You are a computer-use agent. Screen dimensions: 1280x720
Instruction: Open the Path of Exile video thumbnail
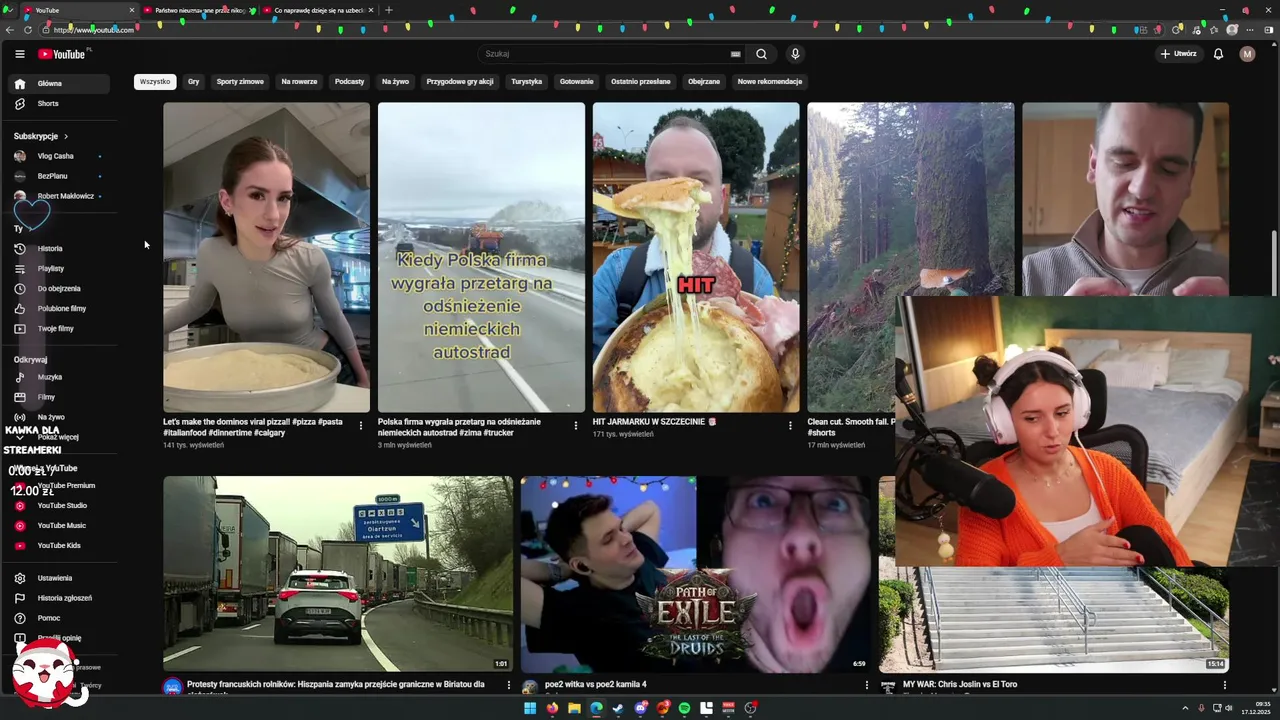click(694, 574)
